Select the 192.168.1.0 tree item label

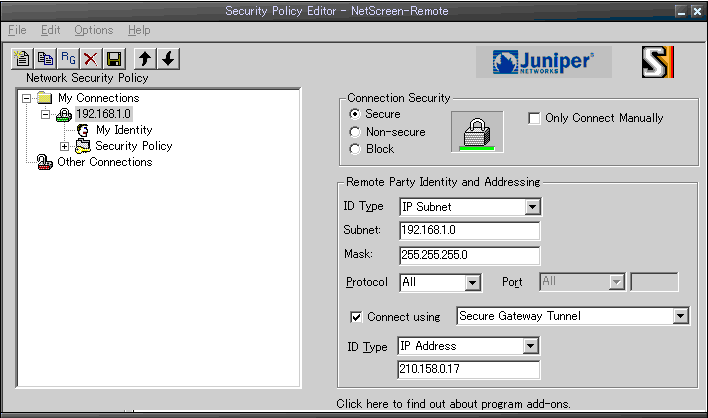click(x=103, y=114)
